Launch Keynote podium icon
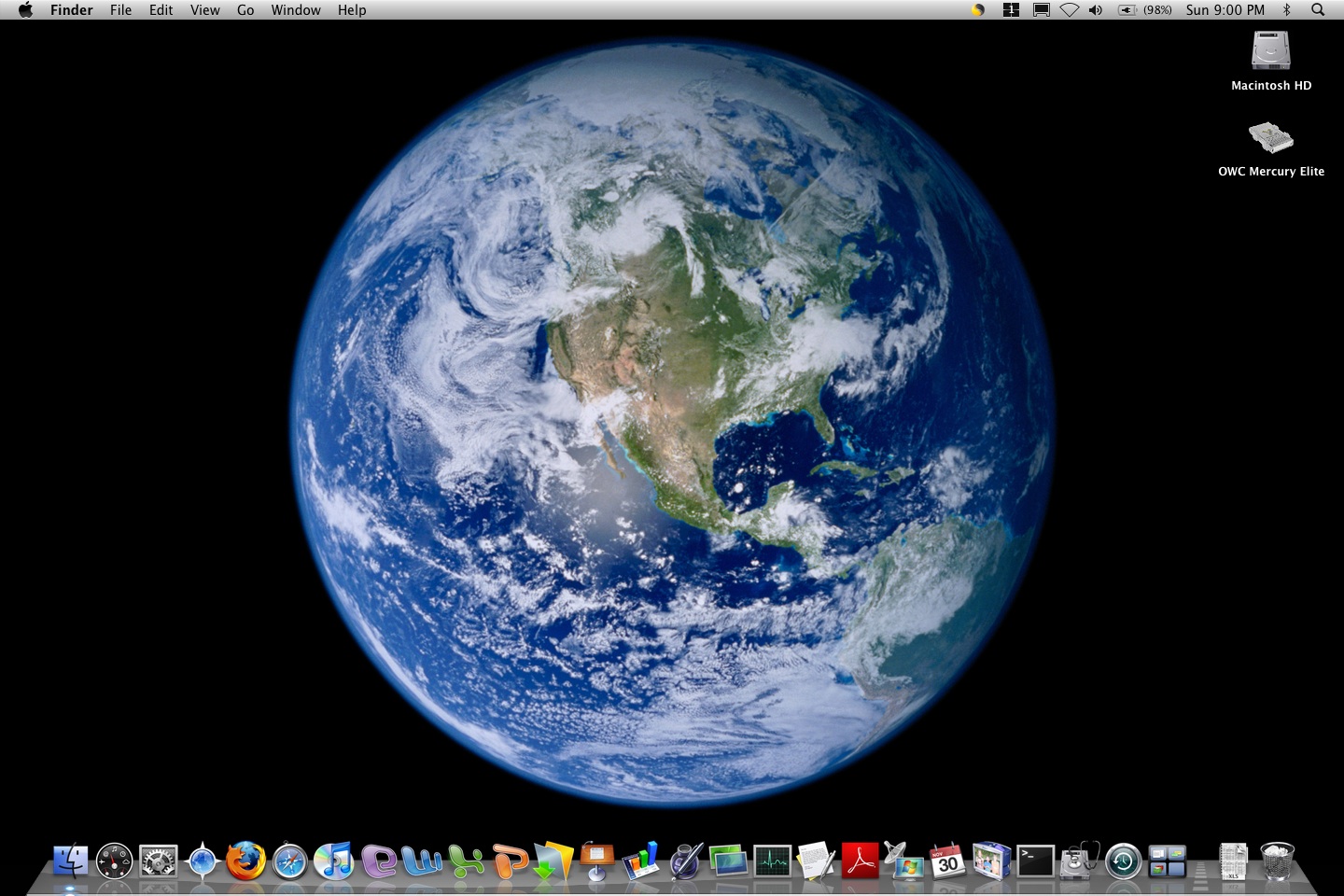 (x=597, y=861)
